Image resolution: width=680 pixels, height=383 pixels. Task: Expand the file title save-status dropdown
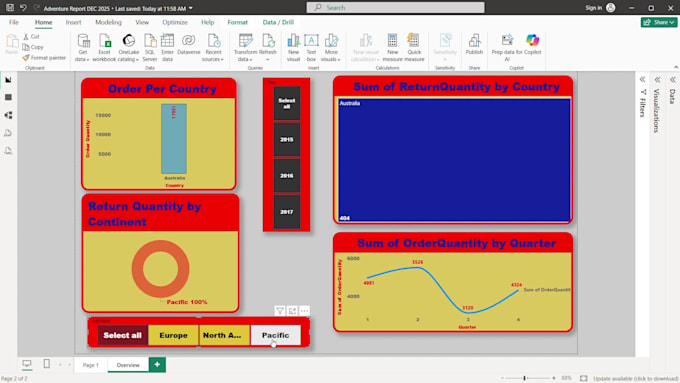pos(191,8)
